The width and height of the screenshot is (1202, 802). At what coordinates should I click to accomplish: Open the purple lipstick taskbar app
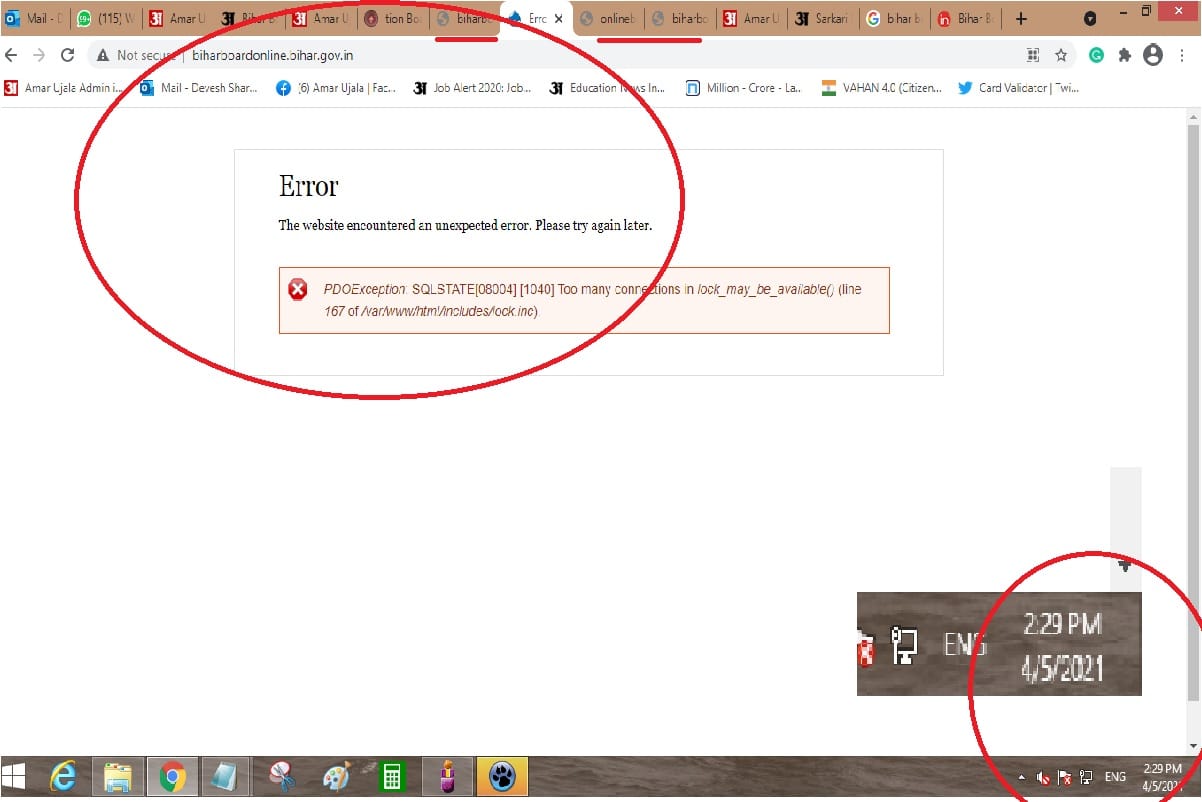(x=446, y=777)
